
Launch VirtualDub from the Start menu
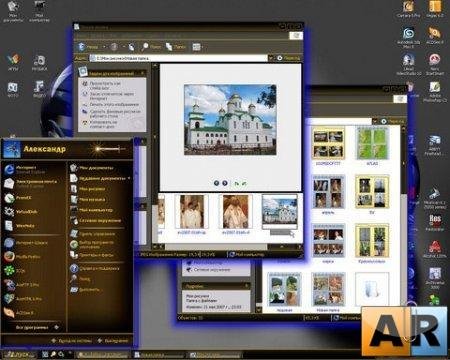click(x=22, y=212)
